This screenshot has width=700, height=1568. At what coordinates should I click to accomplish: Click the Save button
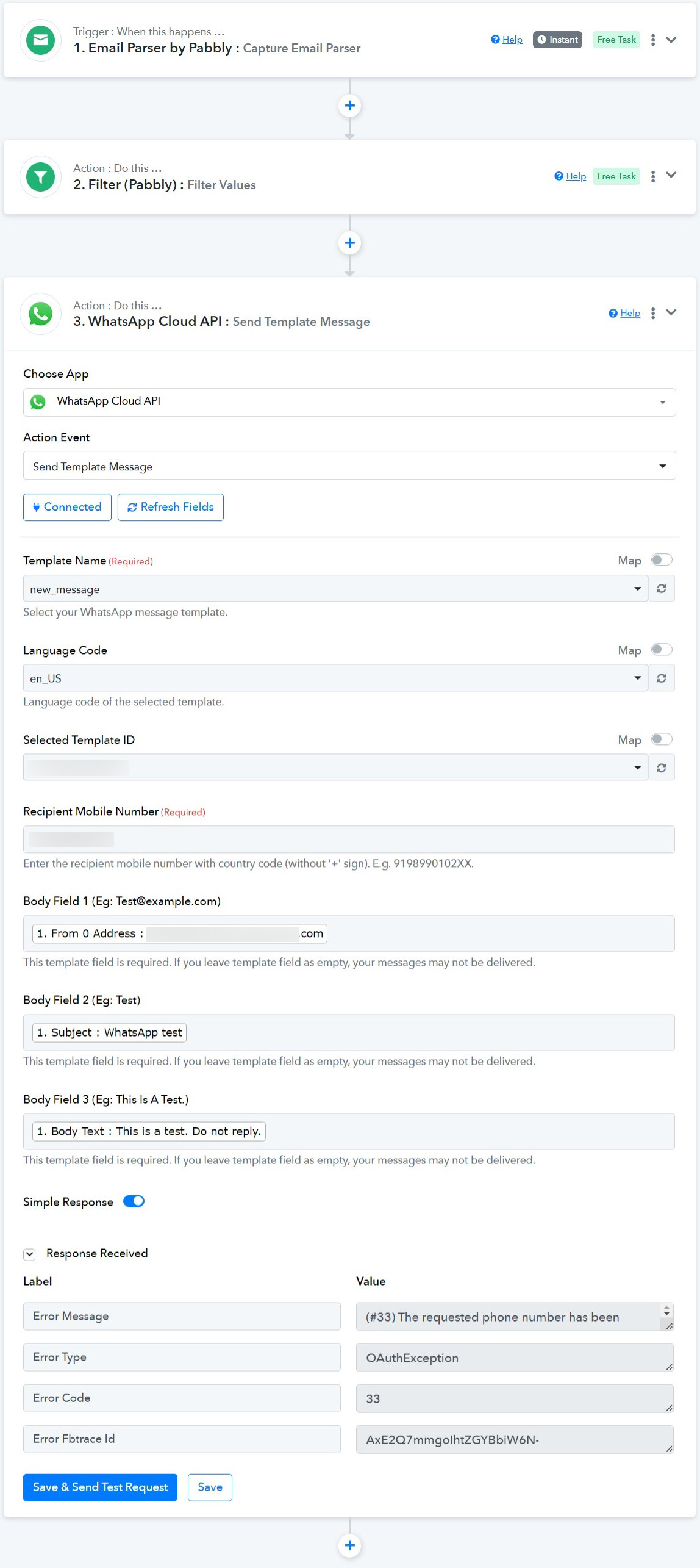click(210, 1487)
